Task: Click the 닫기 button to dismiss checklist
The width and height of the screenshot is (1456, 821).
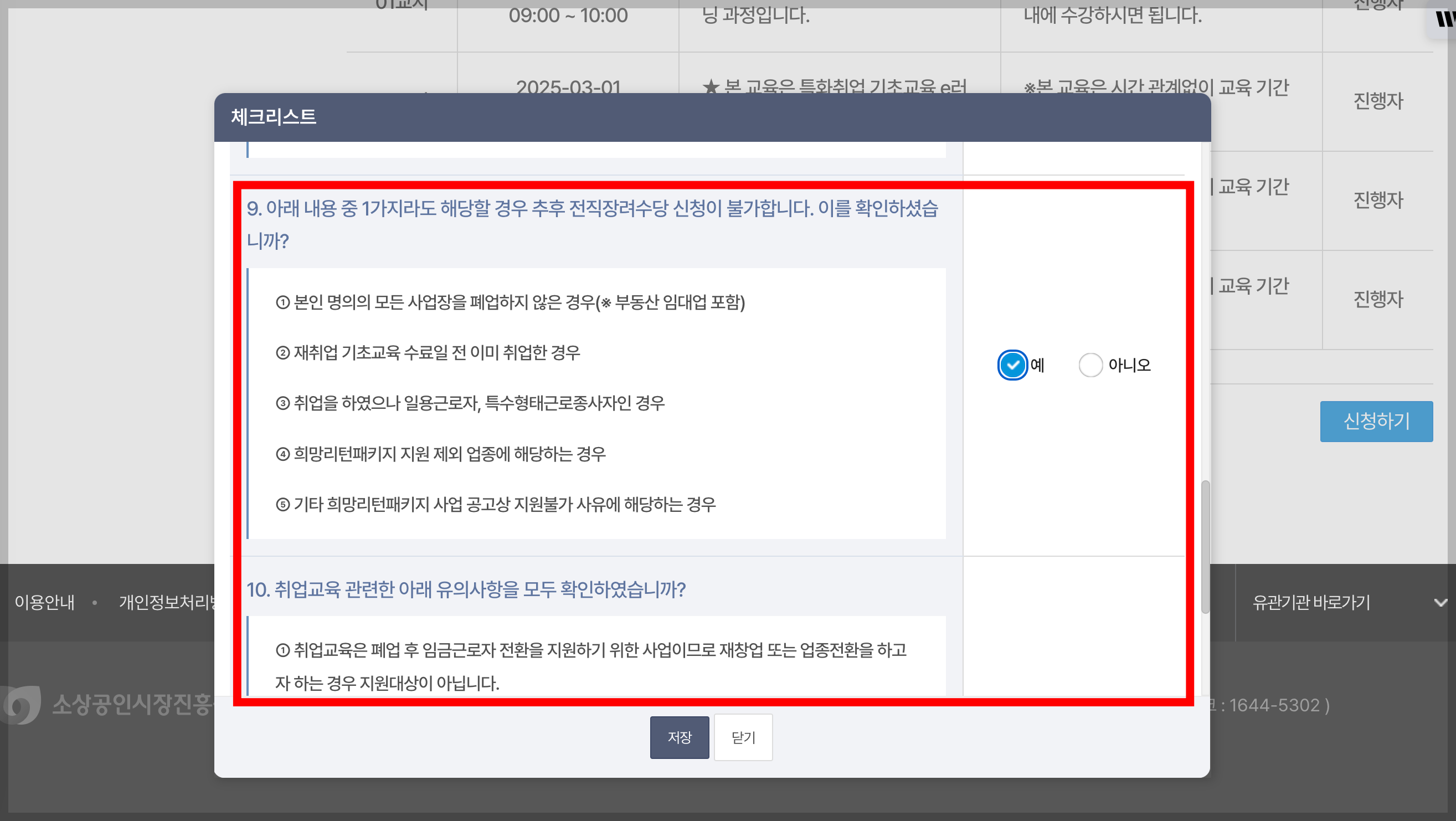Action: point(743,737)
